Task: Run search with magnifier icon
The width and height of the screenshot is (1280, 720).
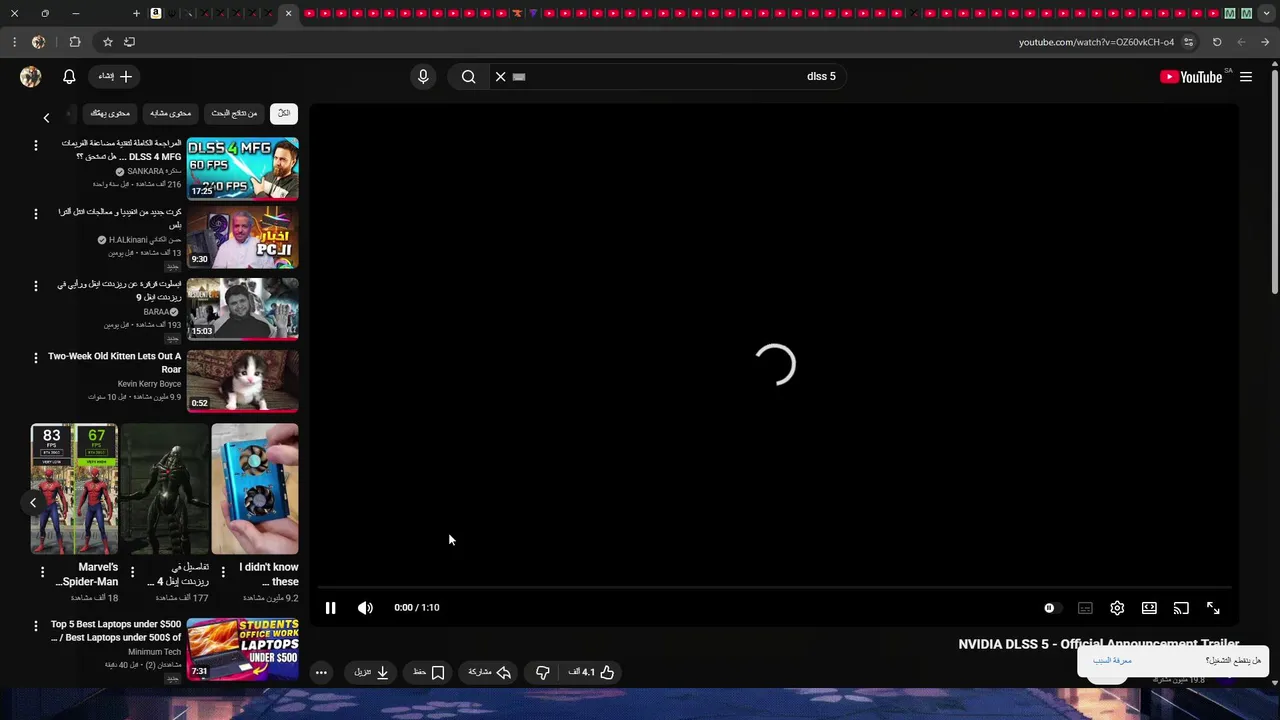Action: (x=468, y=77)
